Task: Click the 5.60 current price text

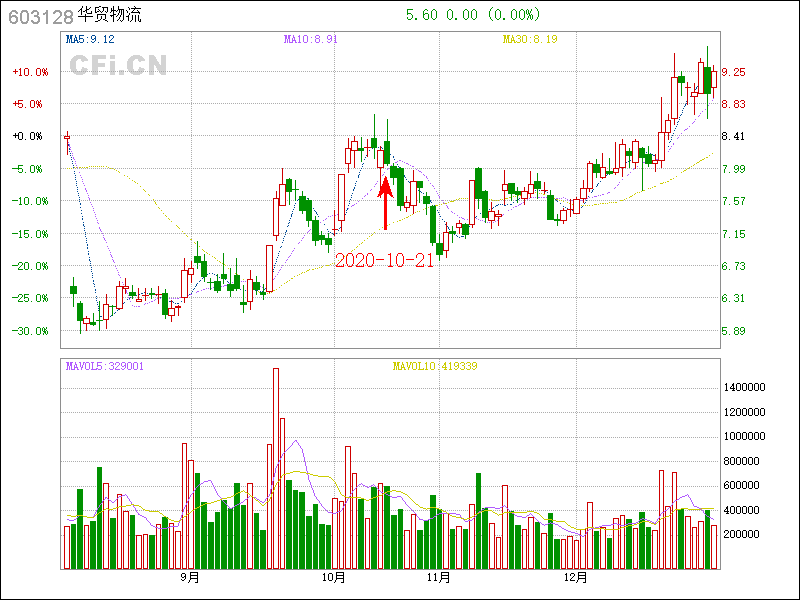Action: click(421, 15)
